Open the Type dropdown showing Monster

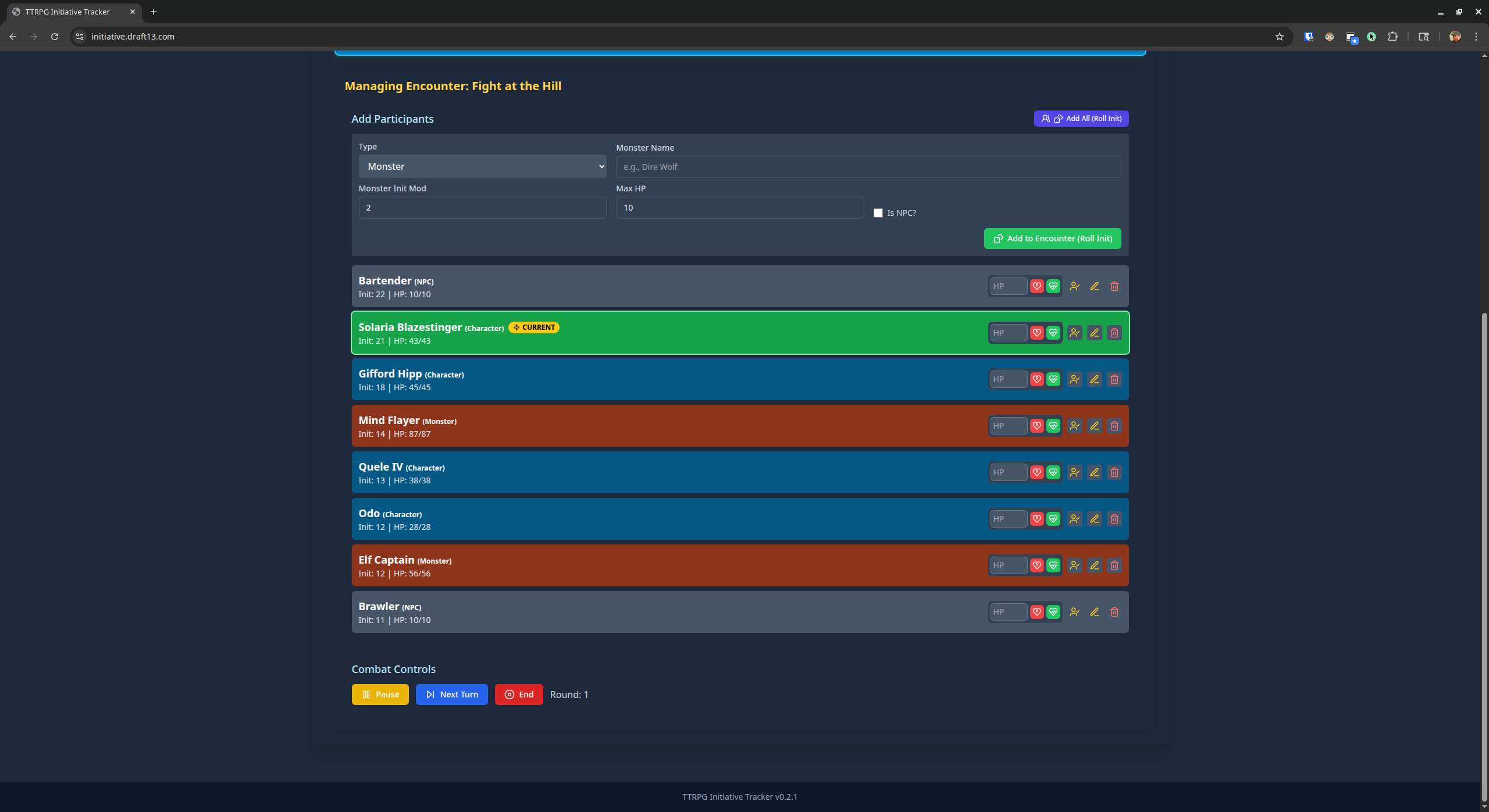(482, 166)
